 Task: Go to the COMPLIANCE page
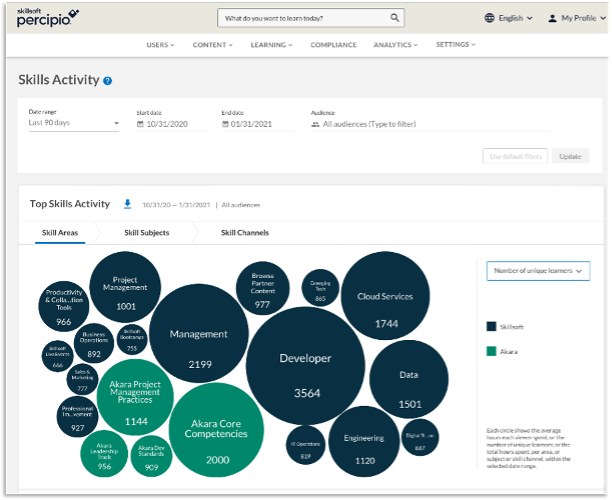(333, 45)
